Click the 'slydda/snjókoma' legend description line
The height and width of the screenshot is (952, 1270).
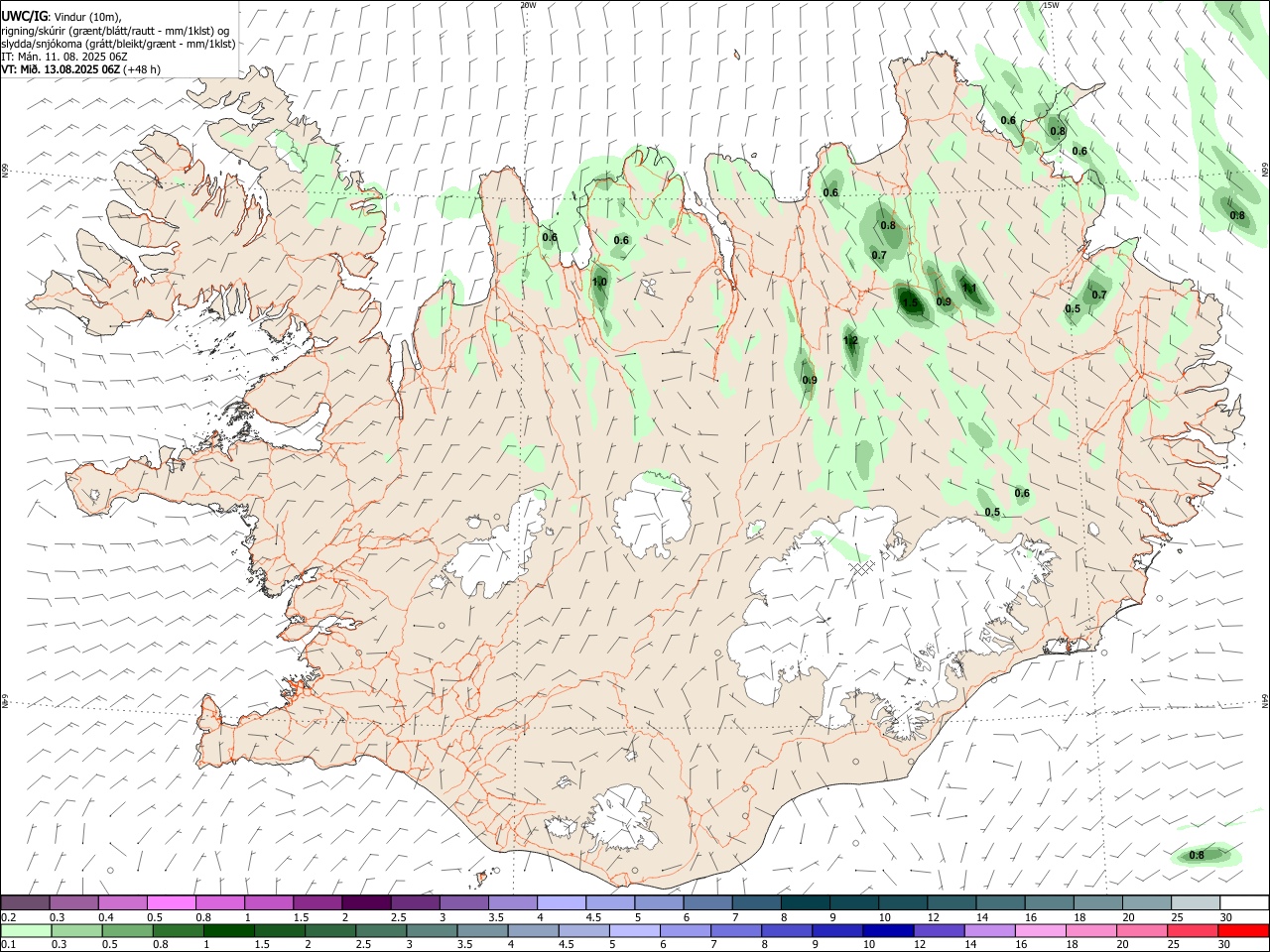[118, 44]
